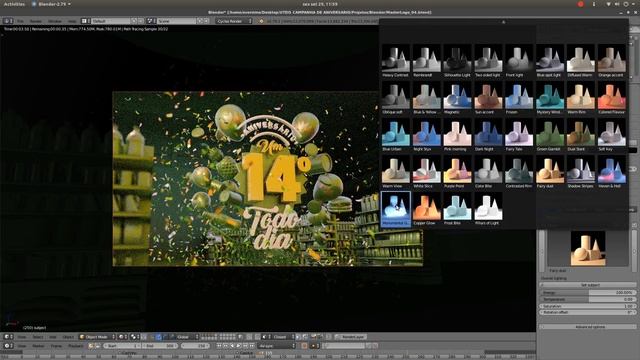640x360 pixels.
Task: Choose the Fairy Tale preset
Action: click(519, 135)
